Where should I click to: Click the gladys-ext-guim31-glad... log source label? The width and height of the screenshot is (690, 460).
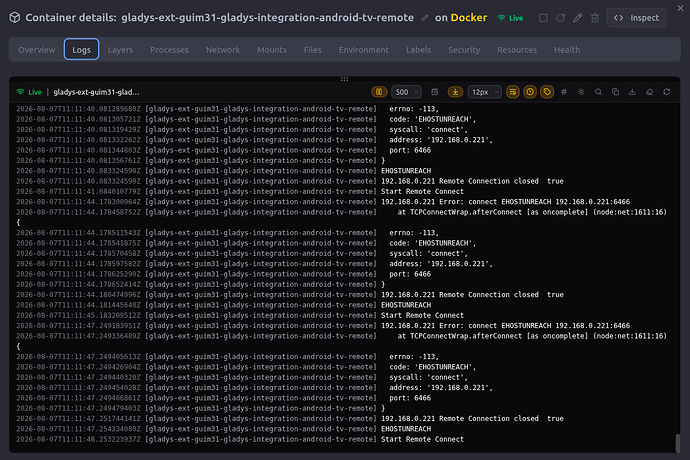(96, 92)
